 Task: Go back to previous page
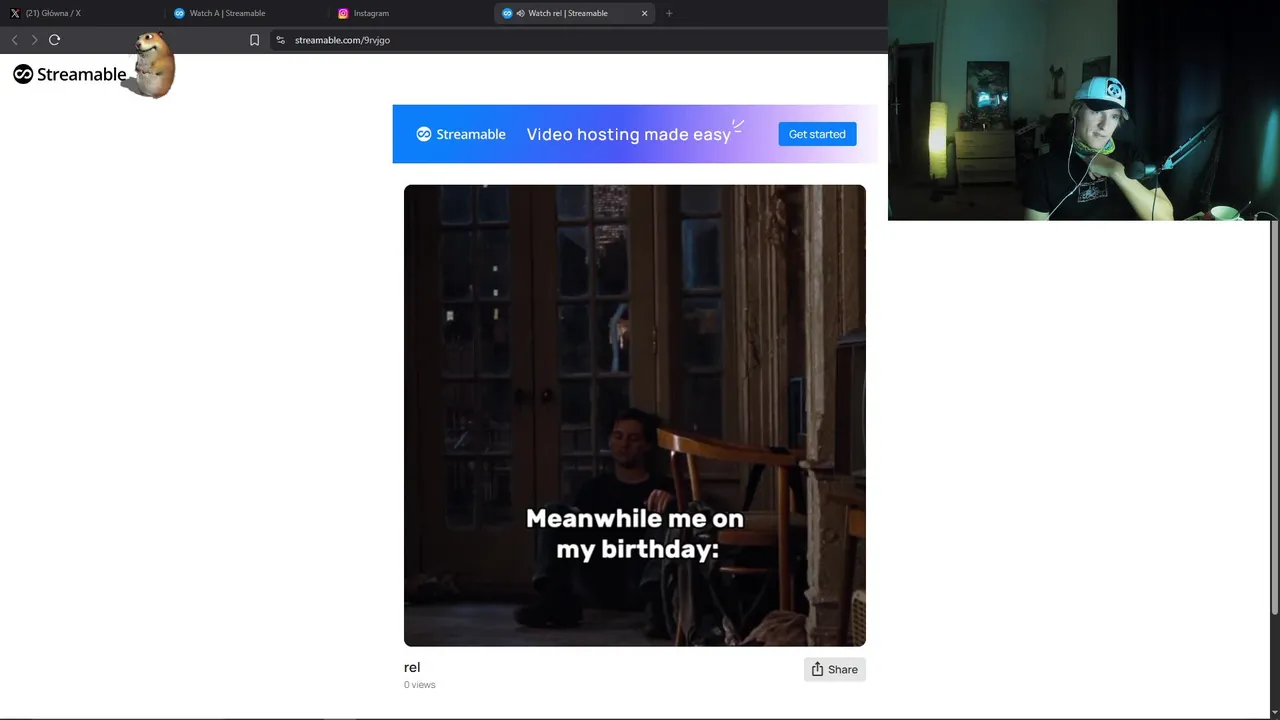[x=14, y=40]
